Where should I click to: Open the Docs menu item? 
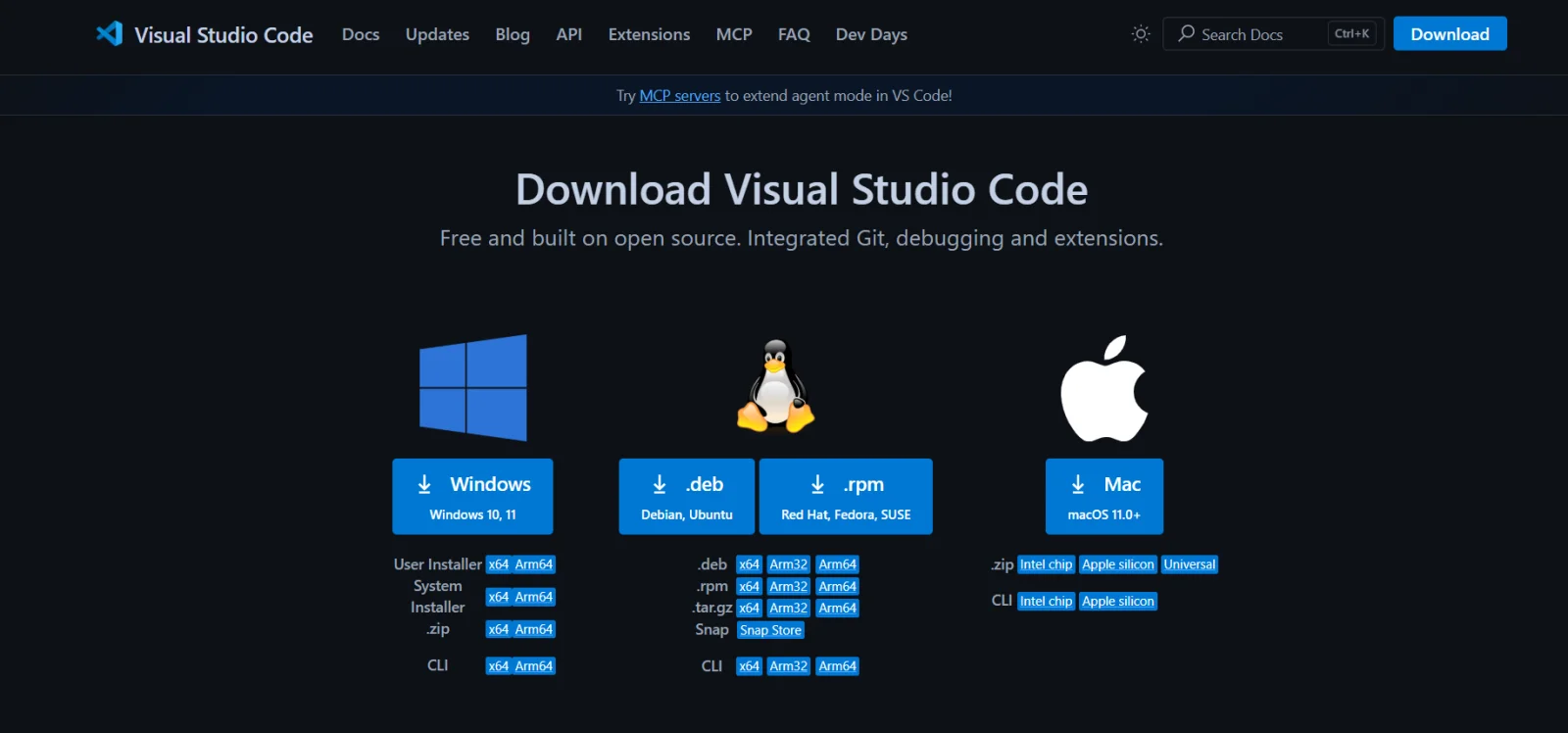pos(361,34)
